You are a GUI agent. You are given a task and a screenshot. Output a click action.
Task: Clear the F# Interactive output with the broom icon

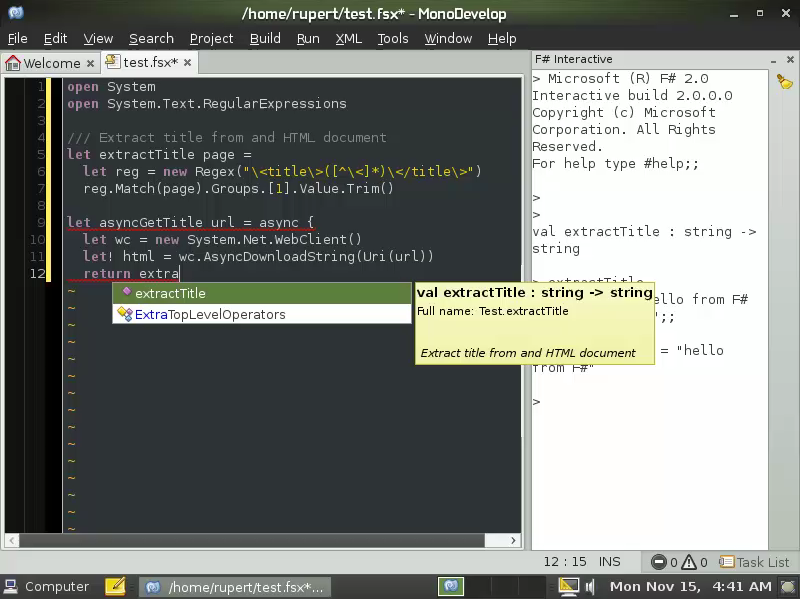[785, 81]
